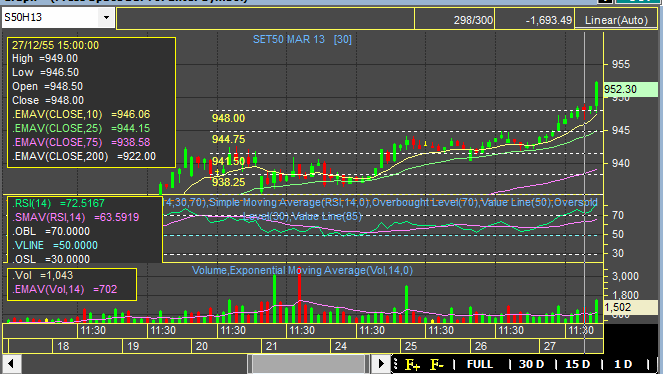The image size is (664, 374).
Task: Switch chart range to 1 D
Action: pyautogui.click(x=623, y=364)
